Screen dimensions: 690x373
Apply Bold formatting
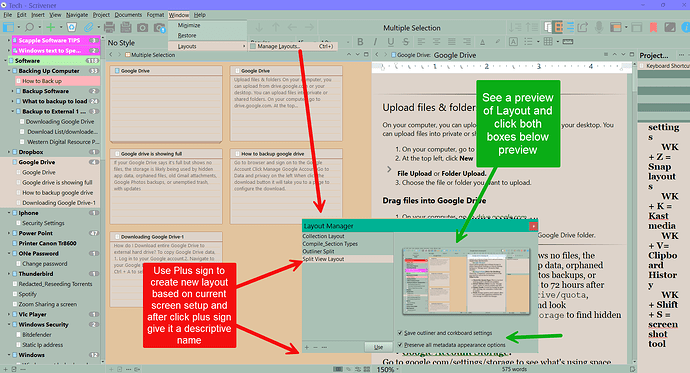click(360, 42)
